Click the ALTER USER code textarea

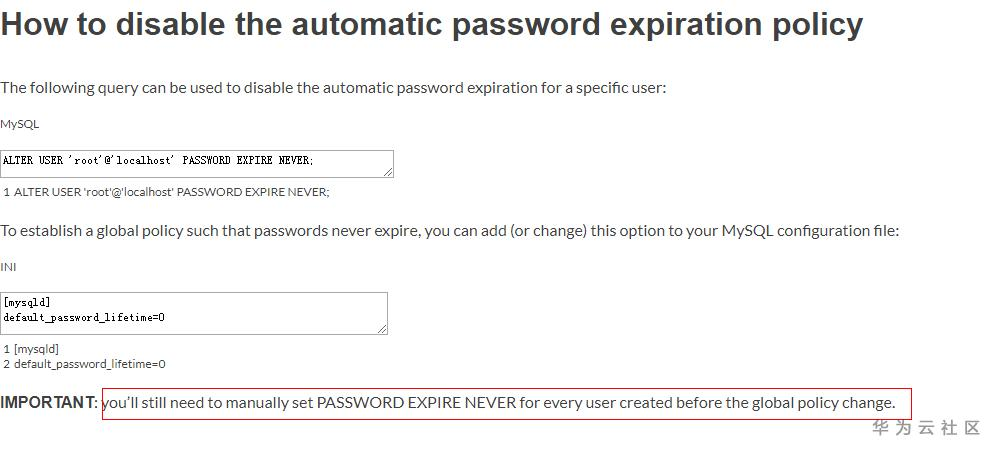point(196,164)
